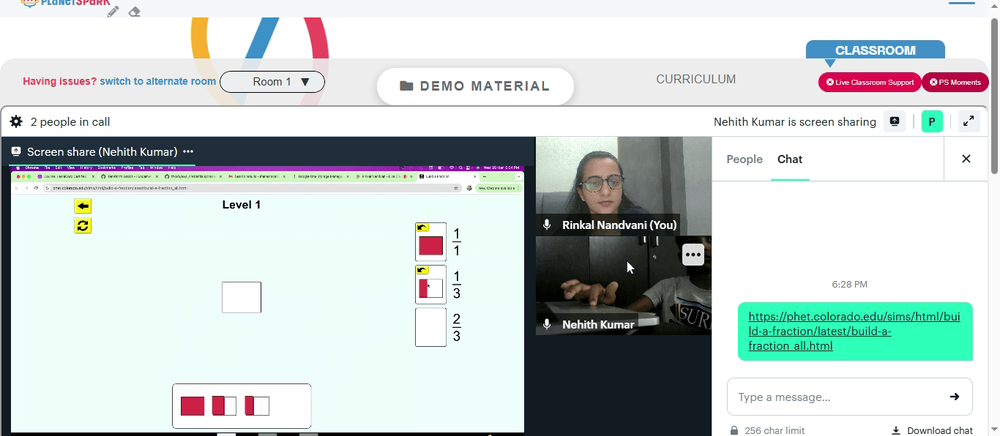Open more options on Nehith Kumar video
Viewport: 1000px width, 436px height.
[693, 255]
